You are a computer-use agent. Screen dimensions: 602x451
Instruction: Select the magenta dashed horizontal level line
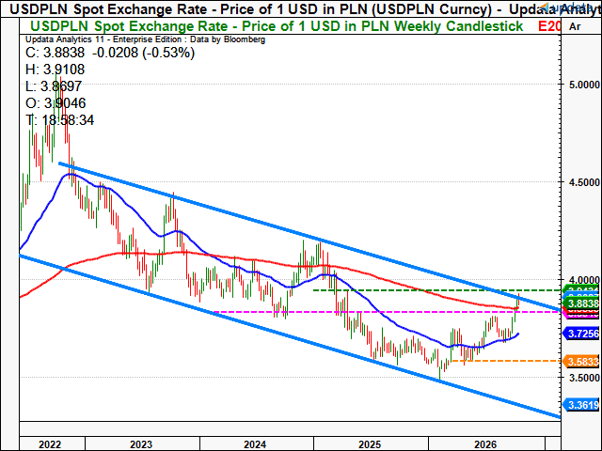pos(387,312)
